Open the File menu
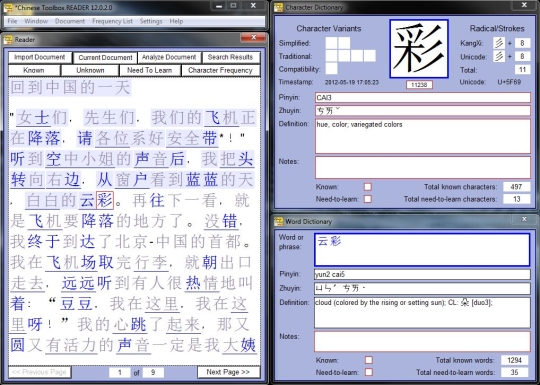Viewport: 540px width, 385px height. (x=12, y=21)
